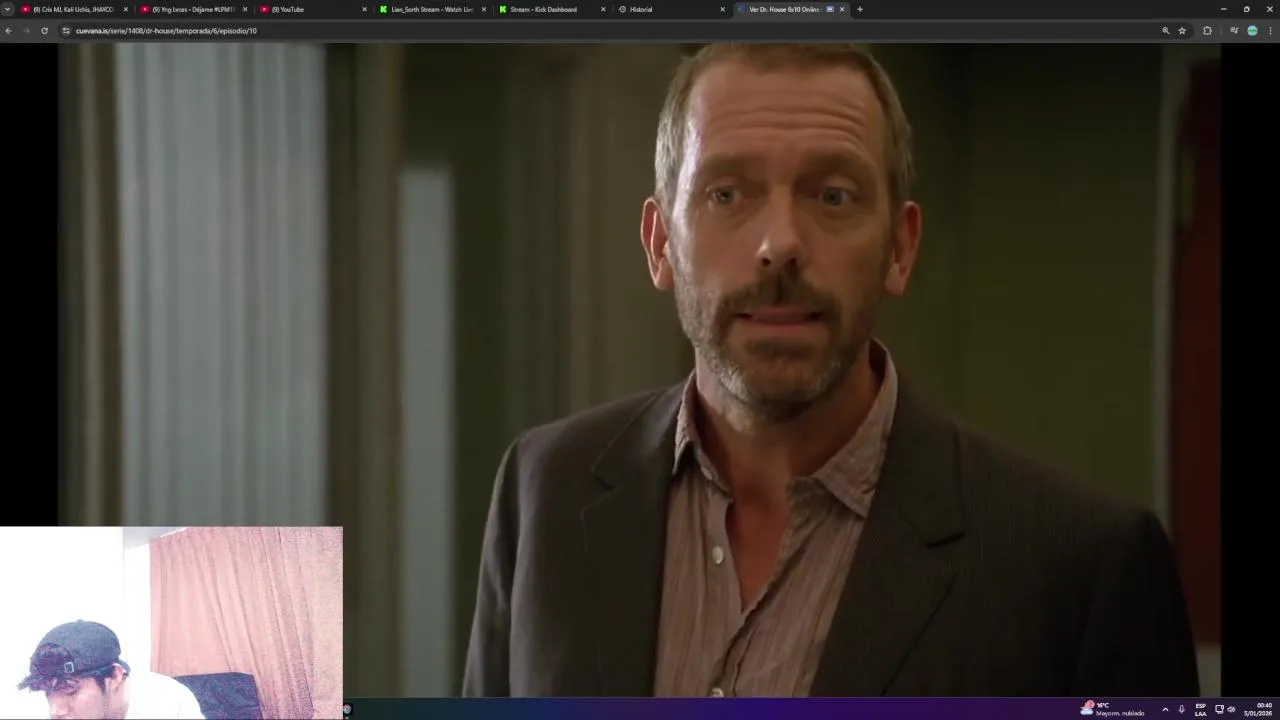
Task: Open the clock and date 00:40
Action: [1258, 709]
